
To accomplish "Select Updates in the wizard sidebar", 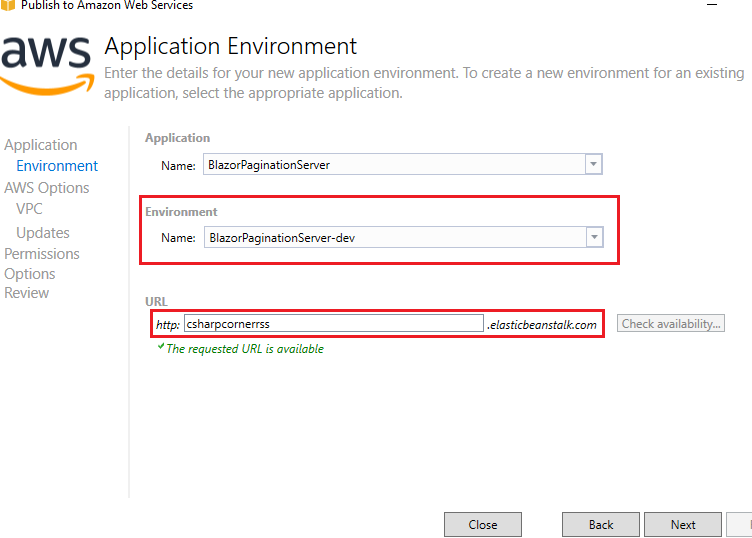I will (x=43, y=233).
